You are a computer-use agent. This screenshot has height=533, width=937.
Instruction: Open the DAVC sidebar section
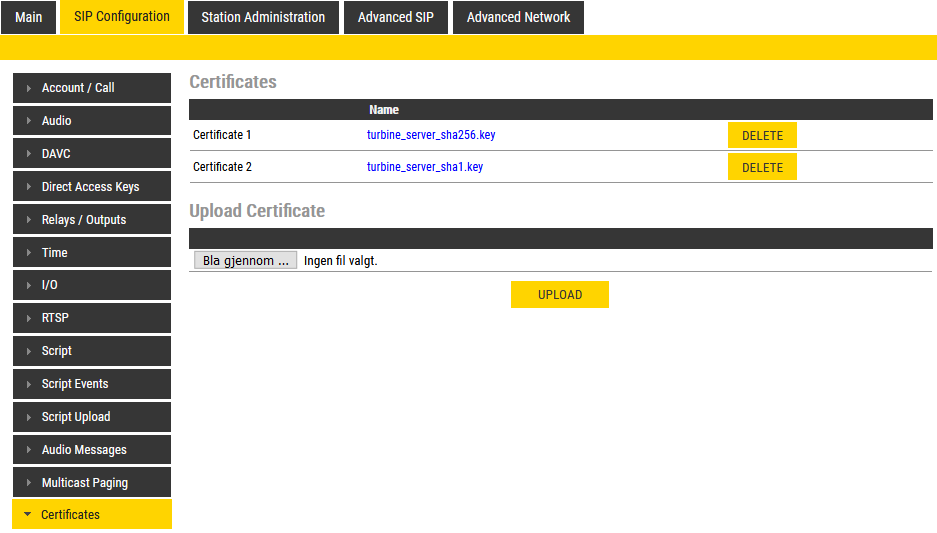(91, 154)
